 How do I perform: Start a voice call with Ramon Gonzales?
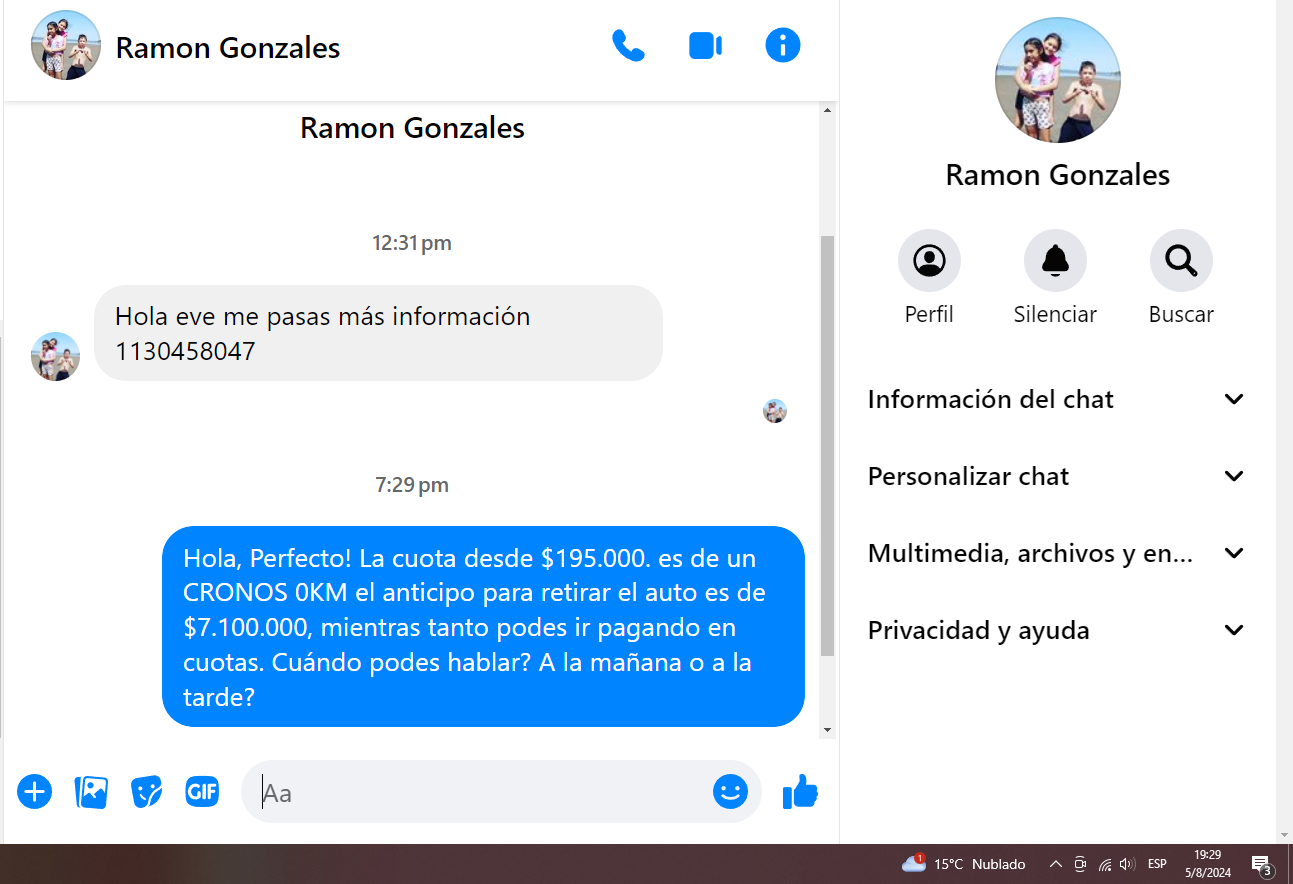pyautogui.click(x=628, y=46)
